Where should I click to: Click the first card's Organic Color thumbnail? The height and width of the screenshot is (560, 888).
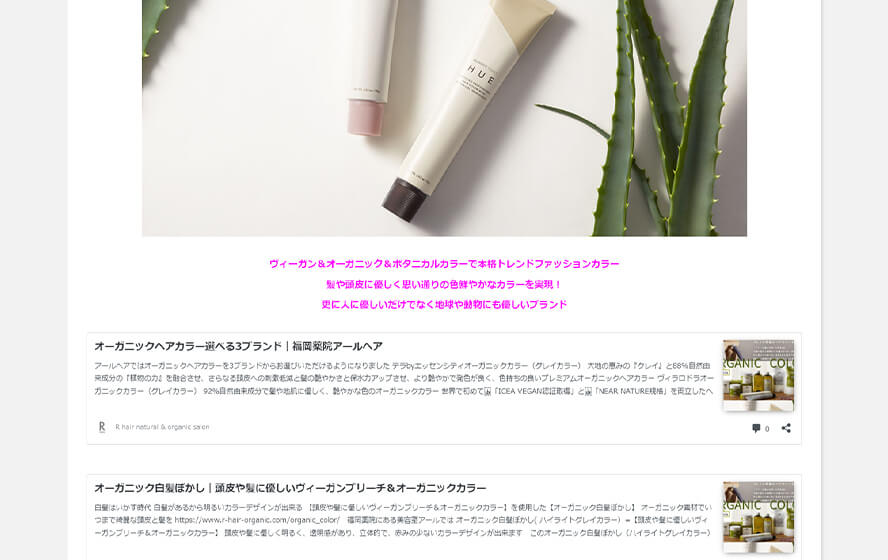(x=758, y=375)
